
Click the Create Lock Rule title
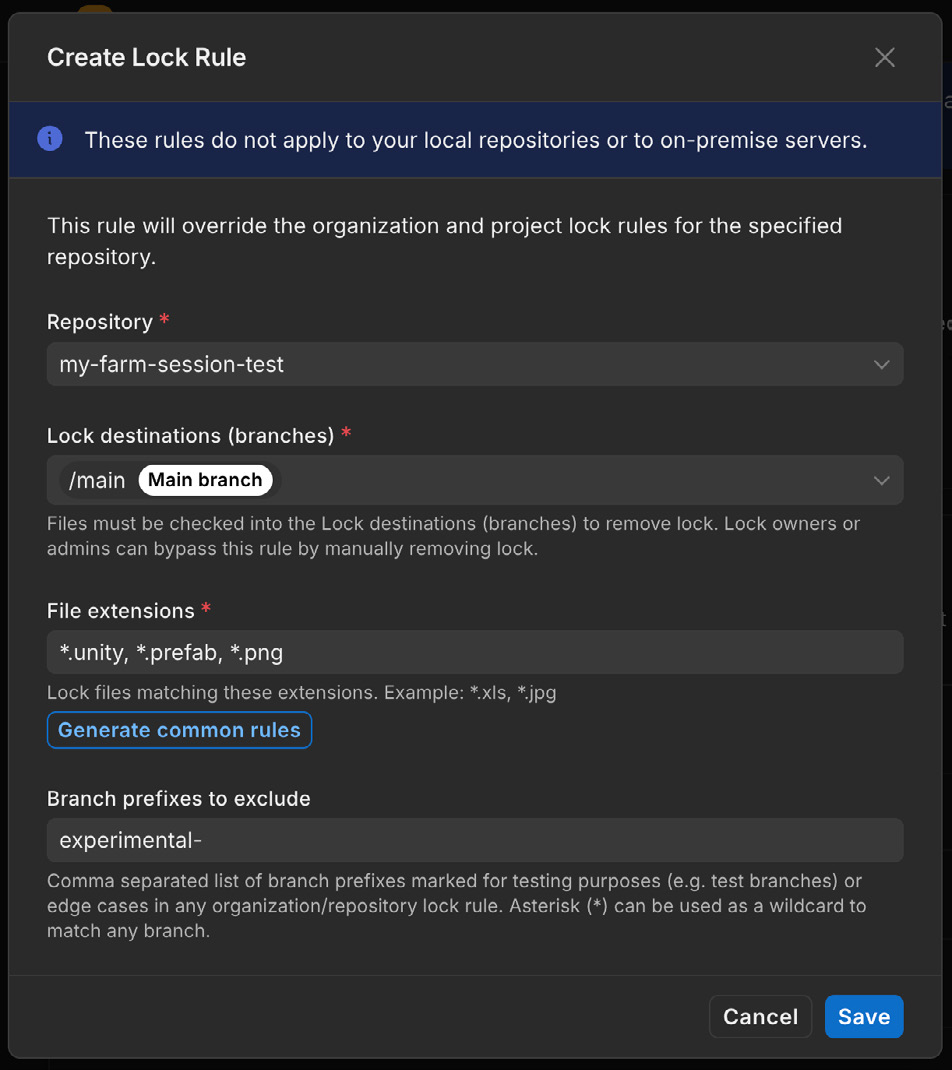click(147, 57)
